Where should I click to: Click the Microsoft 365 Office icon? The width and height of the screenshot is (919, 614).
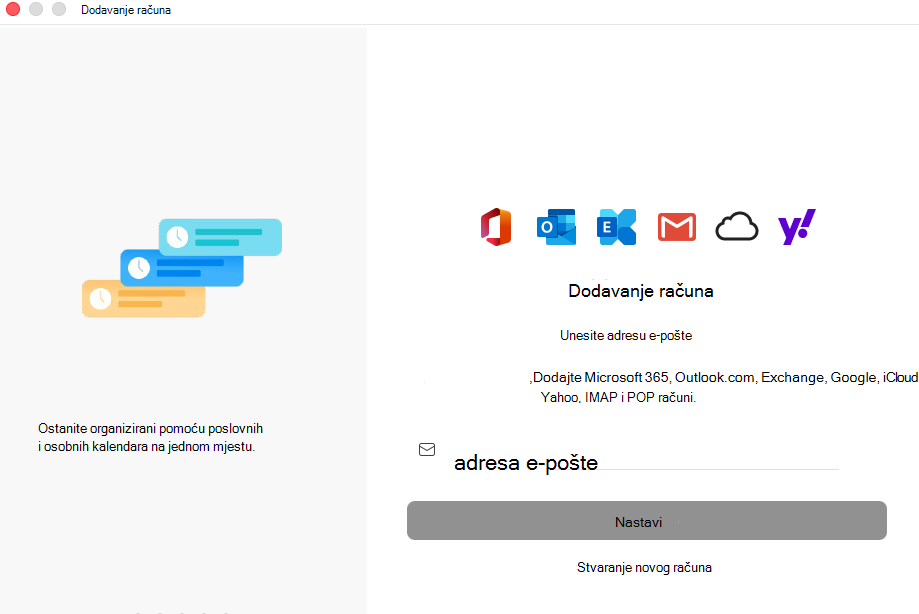pos(496,227)
